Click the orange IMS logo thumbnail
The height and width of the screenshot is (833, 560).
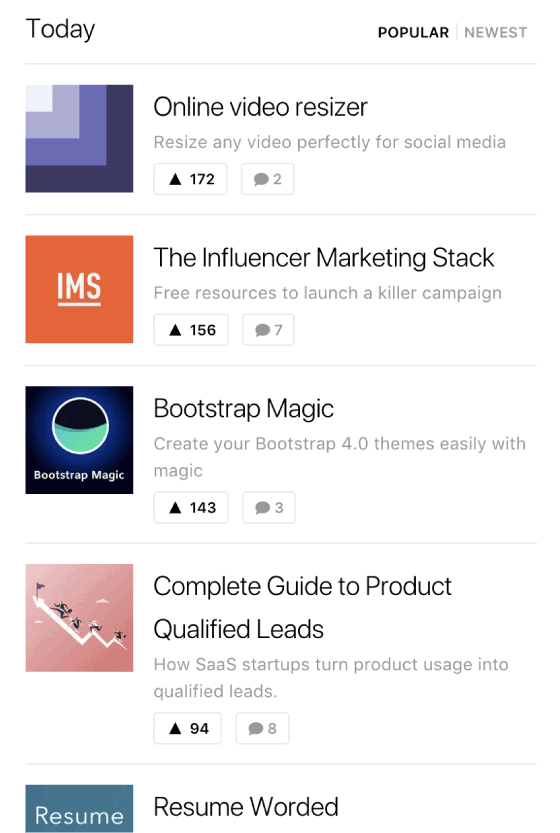coord(79,289)
